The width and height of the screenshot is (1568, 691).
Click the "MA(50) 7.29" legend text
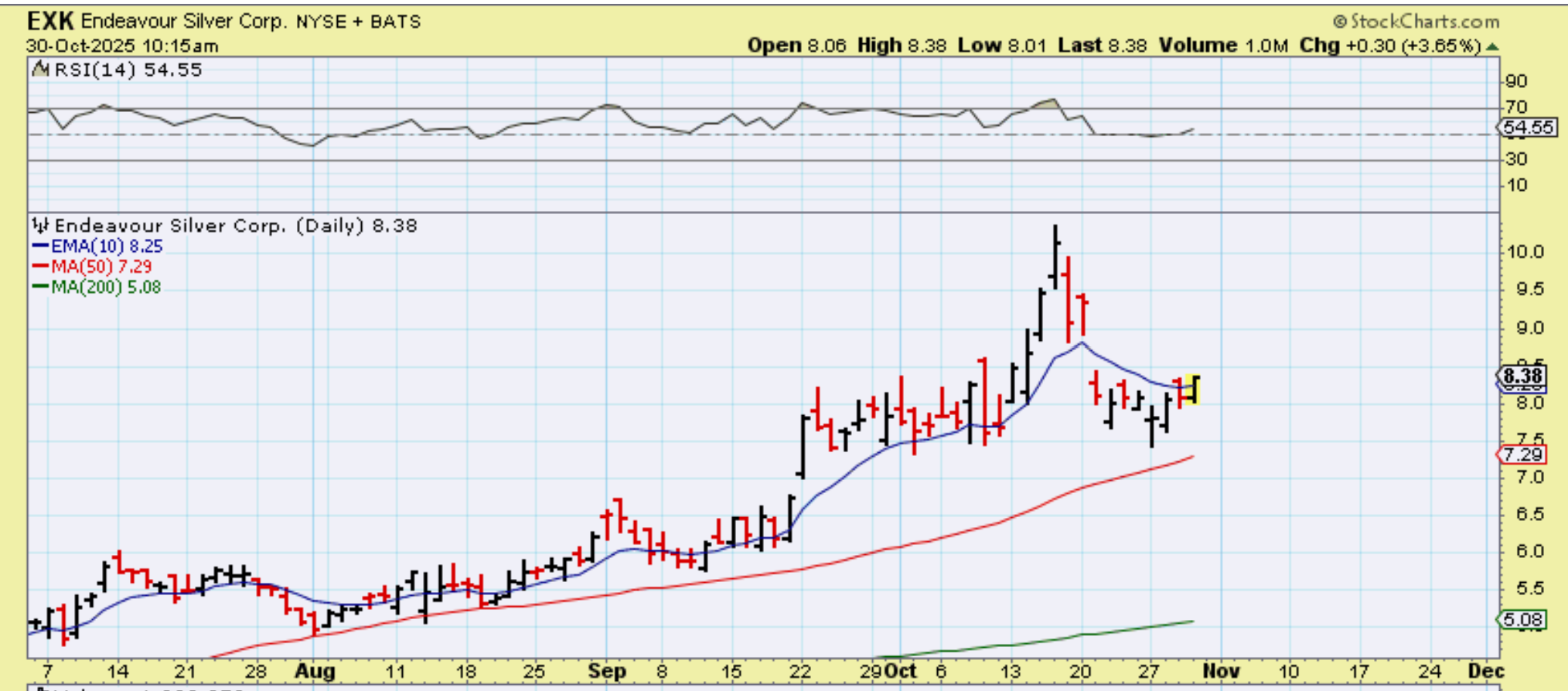101,267
